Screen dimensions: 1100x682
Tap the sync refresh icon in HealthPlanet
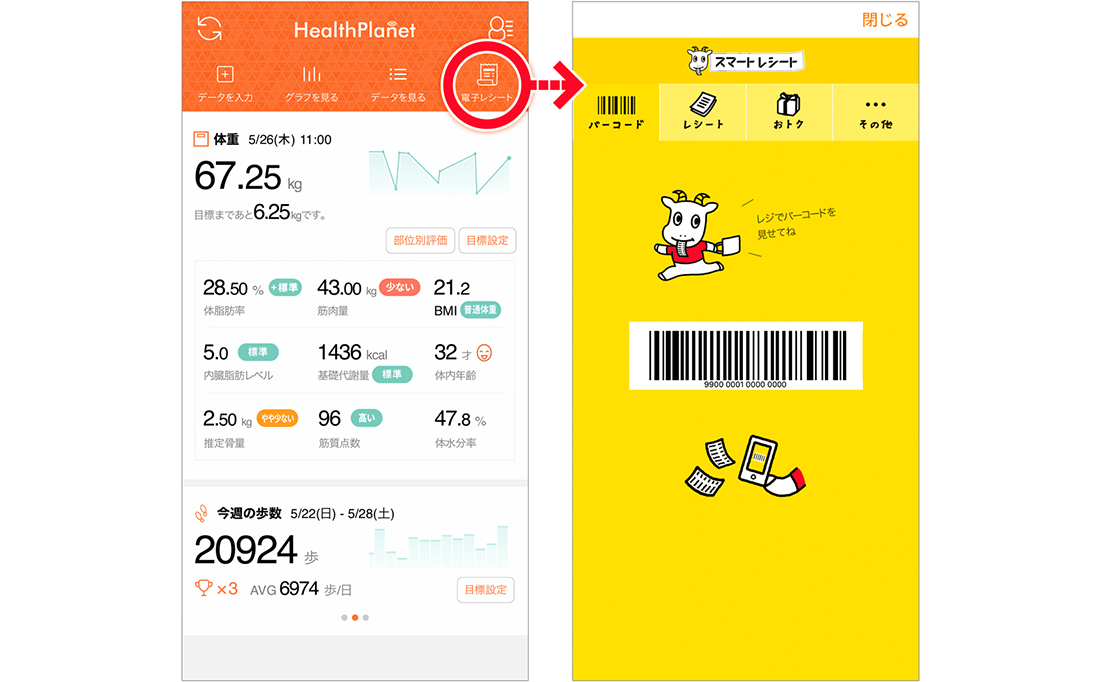pyautogui.click(x=209, y=29)
